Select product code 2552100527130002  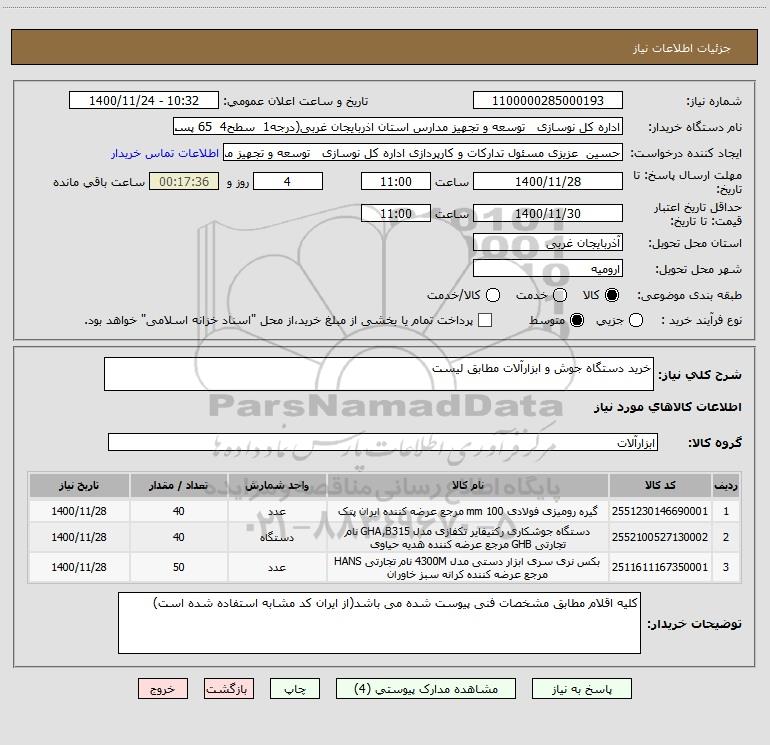click(660, 537)
